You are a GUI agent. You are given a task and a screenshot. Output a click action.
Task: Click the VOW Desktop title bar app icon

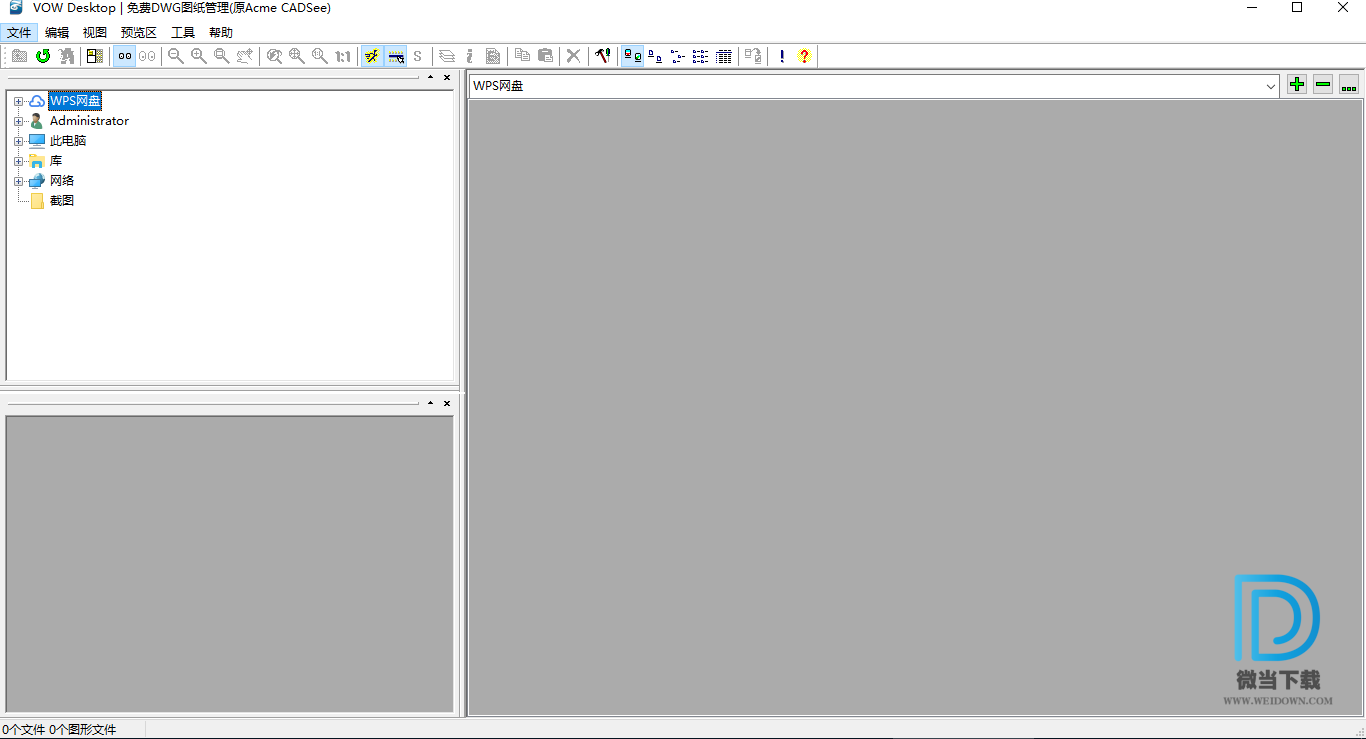click(16, 8)
